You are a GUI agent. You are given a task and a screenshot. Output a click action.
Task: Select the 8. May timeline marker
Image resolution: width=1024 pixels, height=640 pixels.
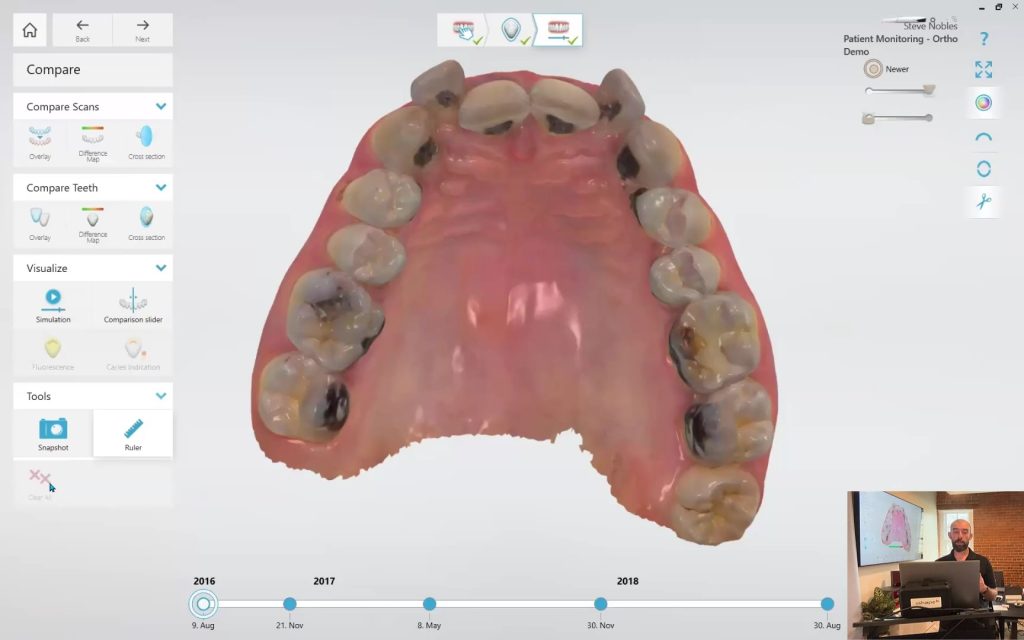click(x=429, y=604)
